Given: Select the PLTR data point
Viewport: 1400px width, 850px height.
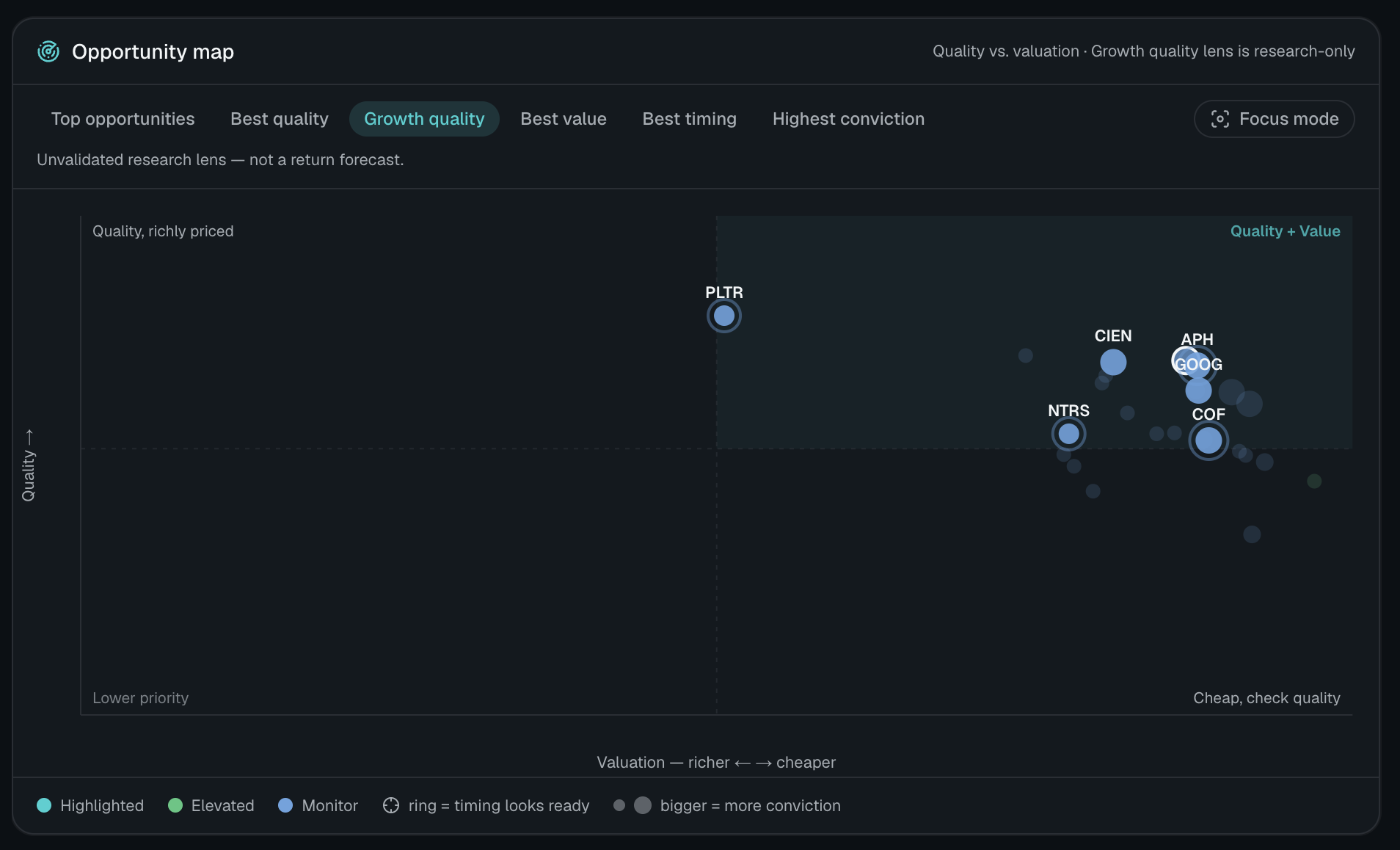Looking at the screenshot, I should [724, 316].
